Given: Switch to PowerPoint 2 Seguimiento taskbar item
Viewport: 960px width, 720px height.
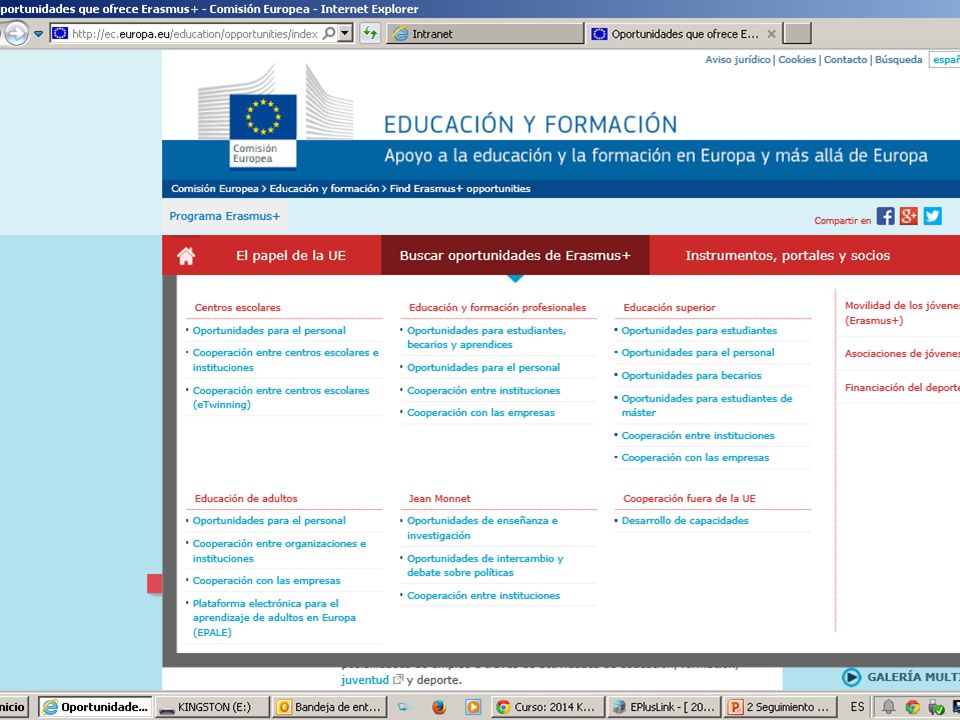Looking at the screenshot, I should click(x=779, y=707).
